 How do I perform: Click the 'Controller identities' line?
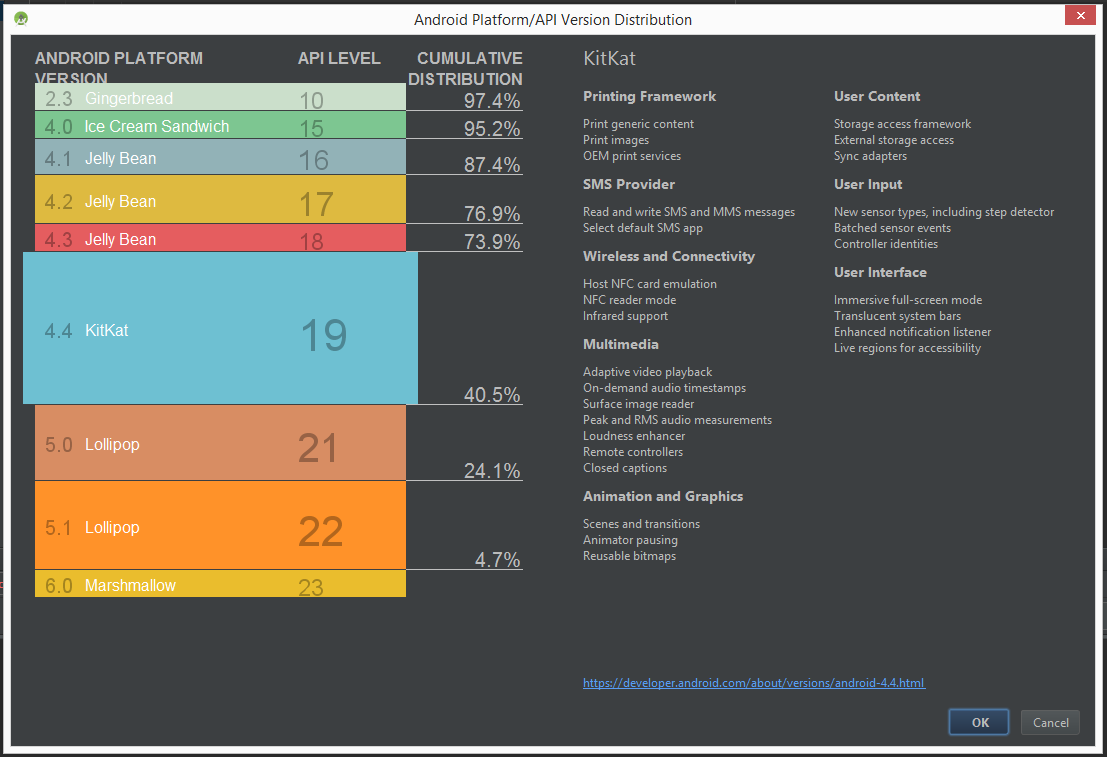886,244
